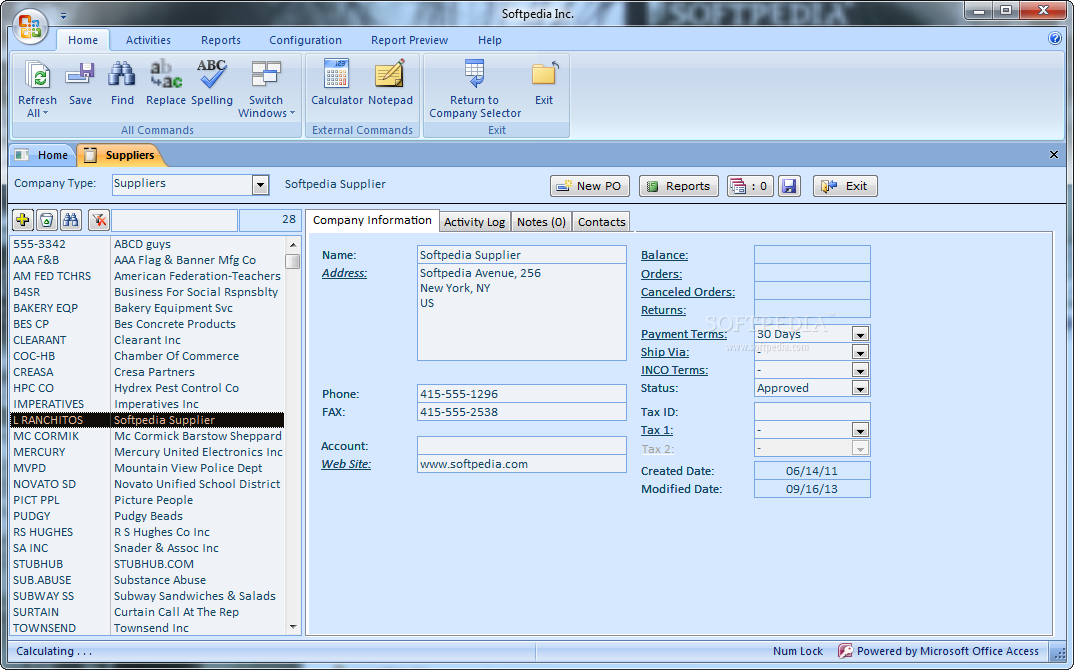The height and width of the screenshot is (670, 1074).
Task: Select Mercury United Electronics Inc row
Action: 147,452
